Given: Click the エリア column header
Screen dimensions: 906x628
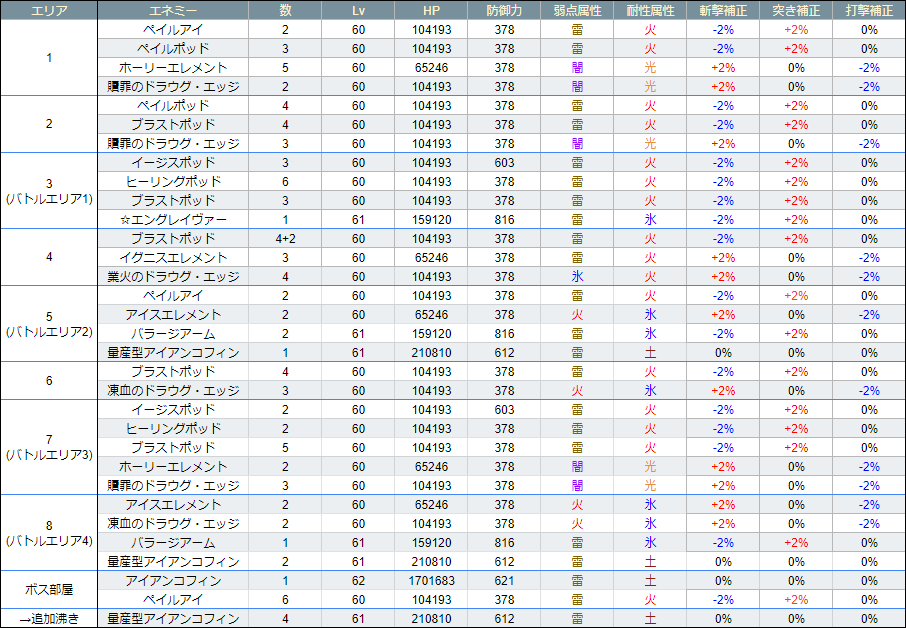Looking at the screenshot, I should click(x=49, y=10).
